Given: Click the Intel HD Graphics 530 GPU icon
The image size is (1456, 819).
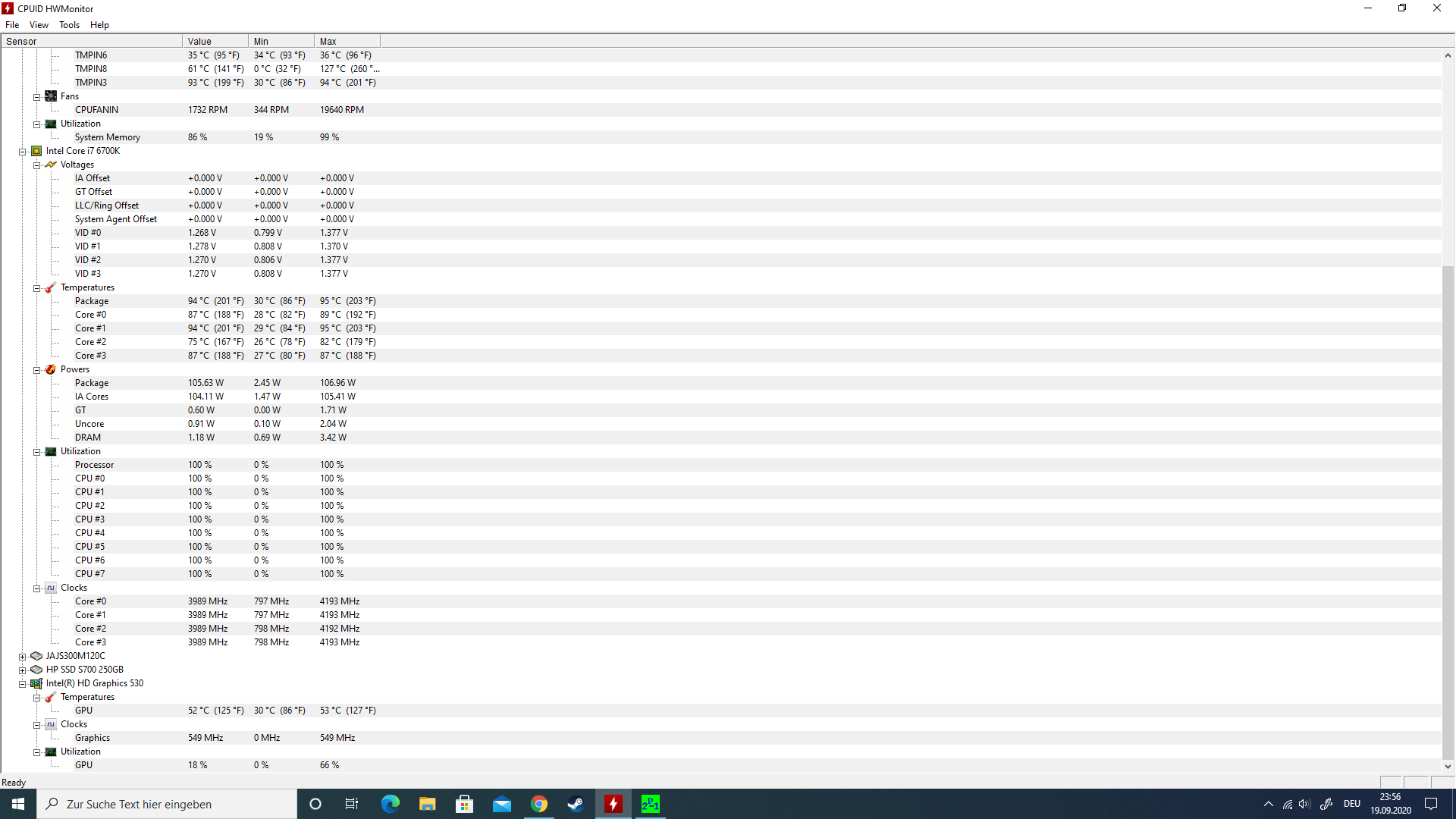Looking at the screenshot, I should click(36, 683).
